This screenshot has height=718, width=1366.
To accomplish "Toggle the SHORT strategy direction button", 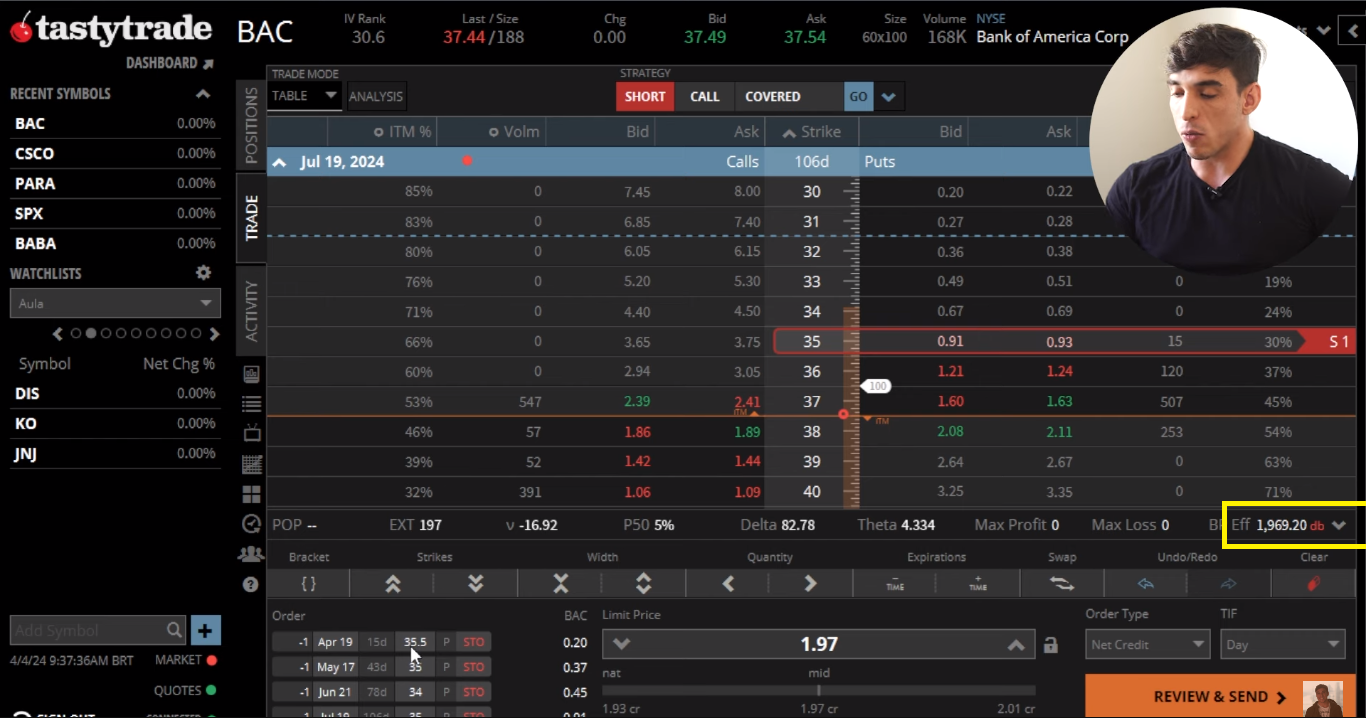I will [645, 97].
